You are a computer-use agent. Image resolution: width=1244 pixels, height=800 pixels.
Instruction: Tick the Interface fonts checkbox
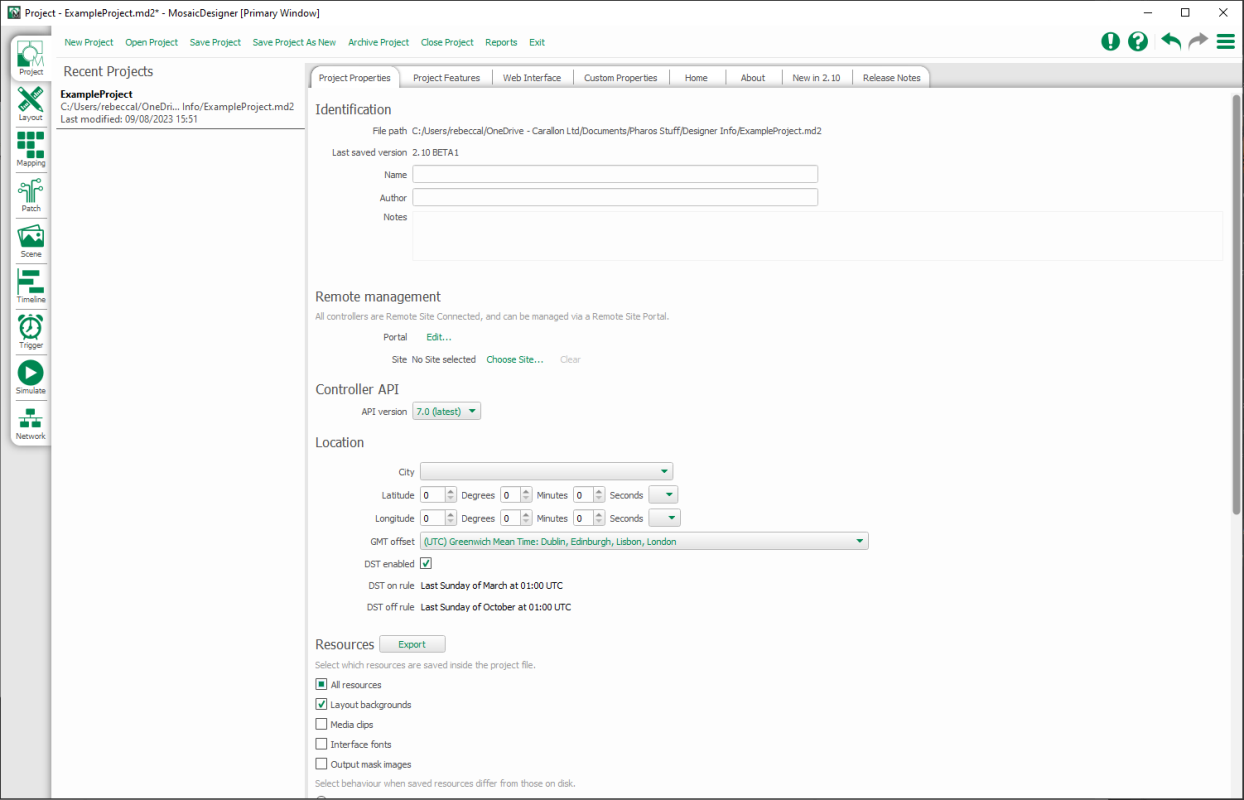321,744
